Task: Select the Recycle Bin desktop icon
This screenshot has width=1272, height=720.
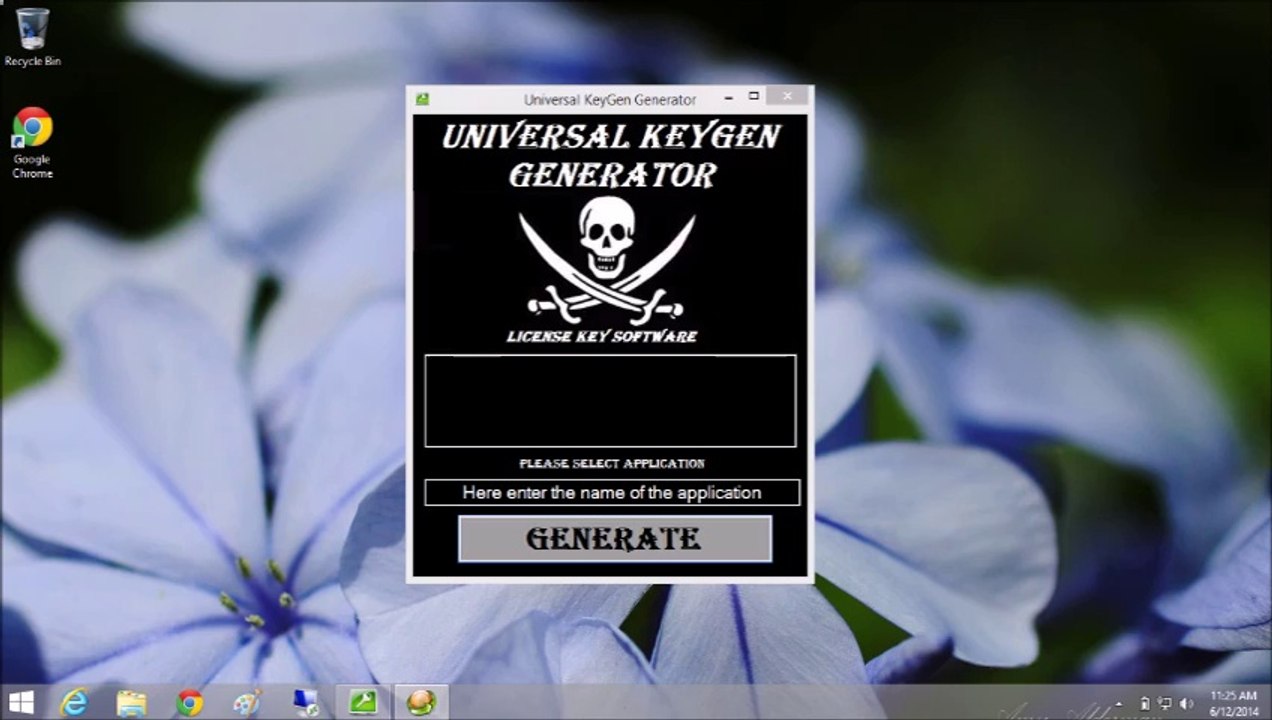Action: click(x=32, y=37)
